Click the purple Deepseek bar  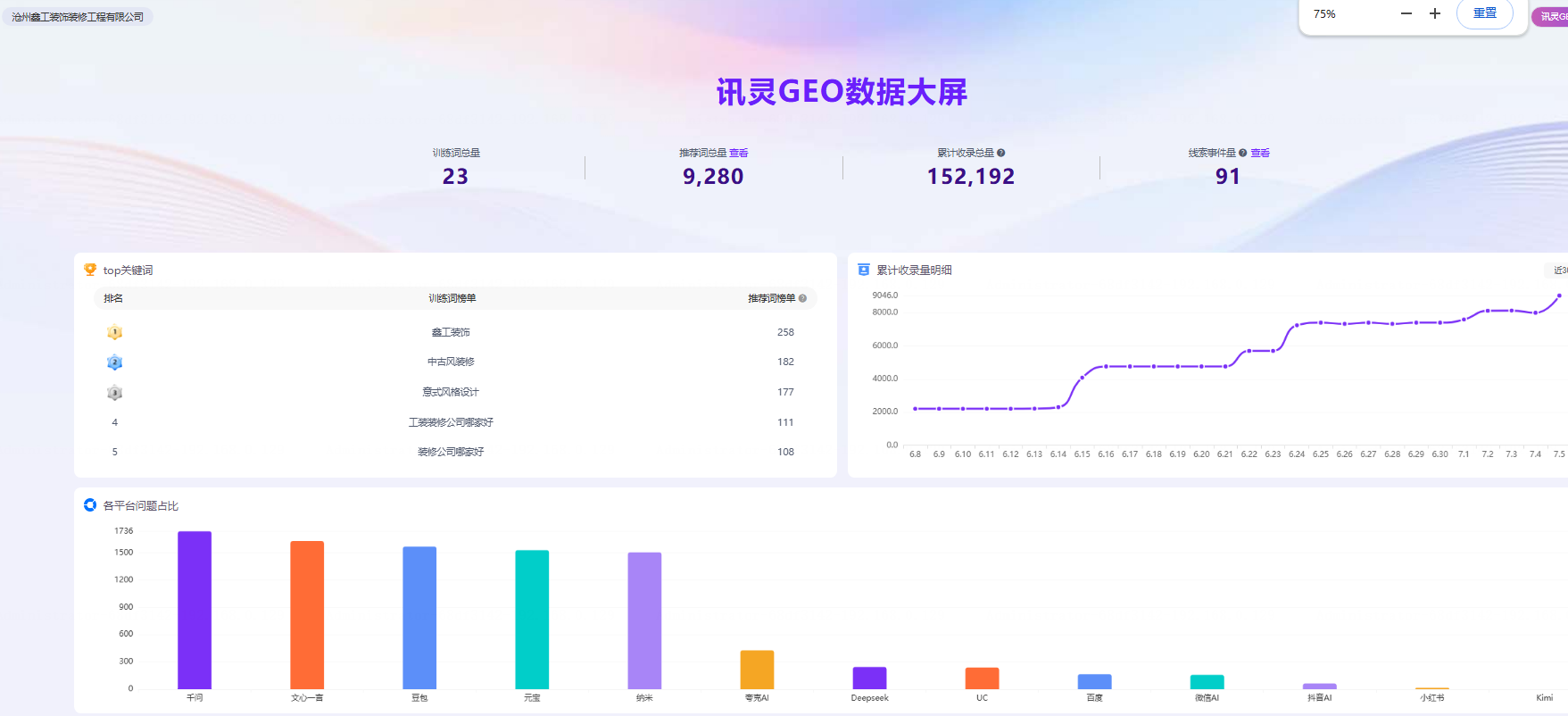(869, 678)
